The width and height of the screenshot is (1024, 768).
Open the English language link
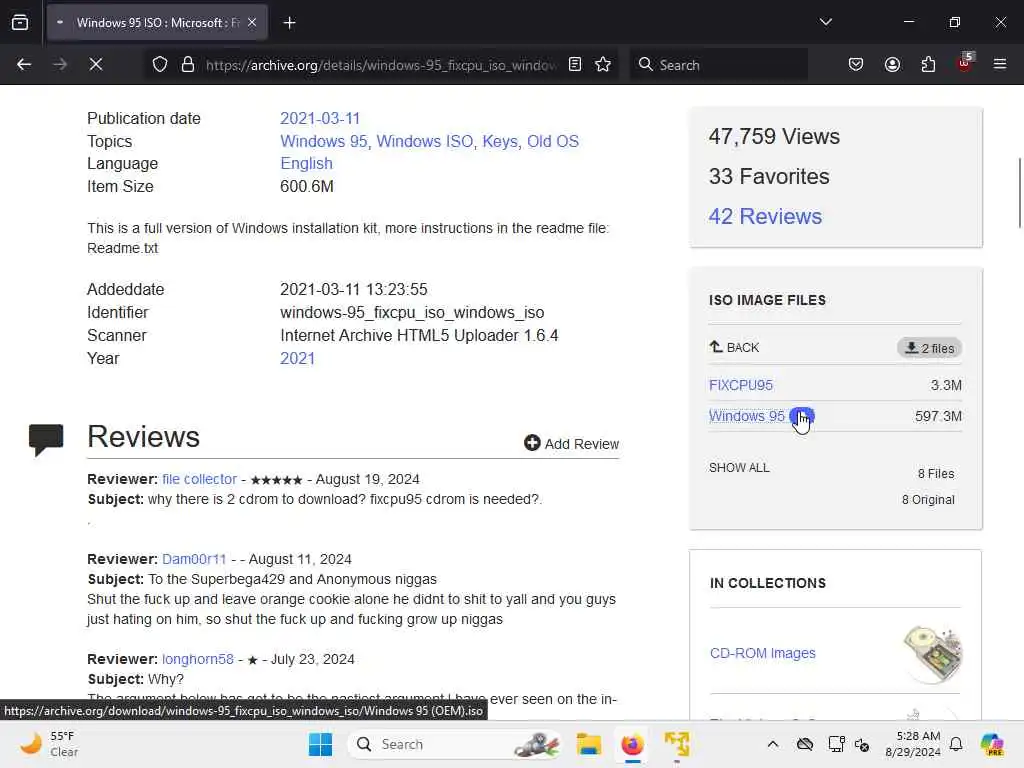306,163
